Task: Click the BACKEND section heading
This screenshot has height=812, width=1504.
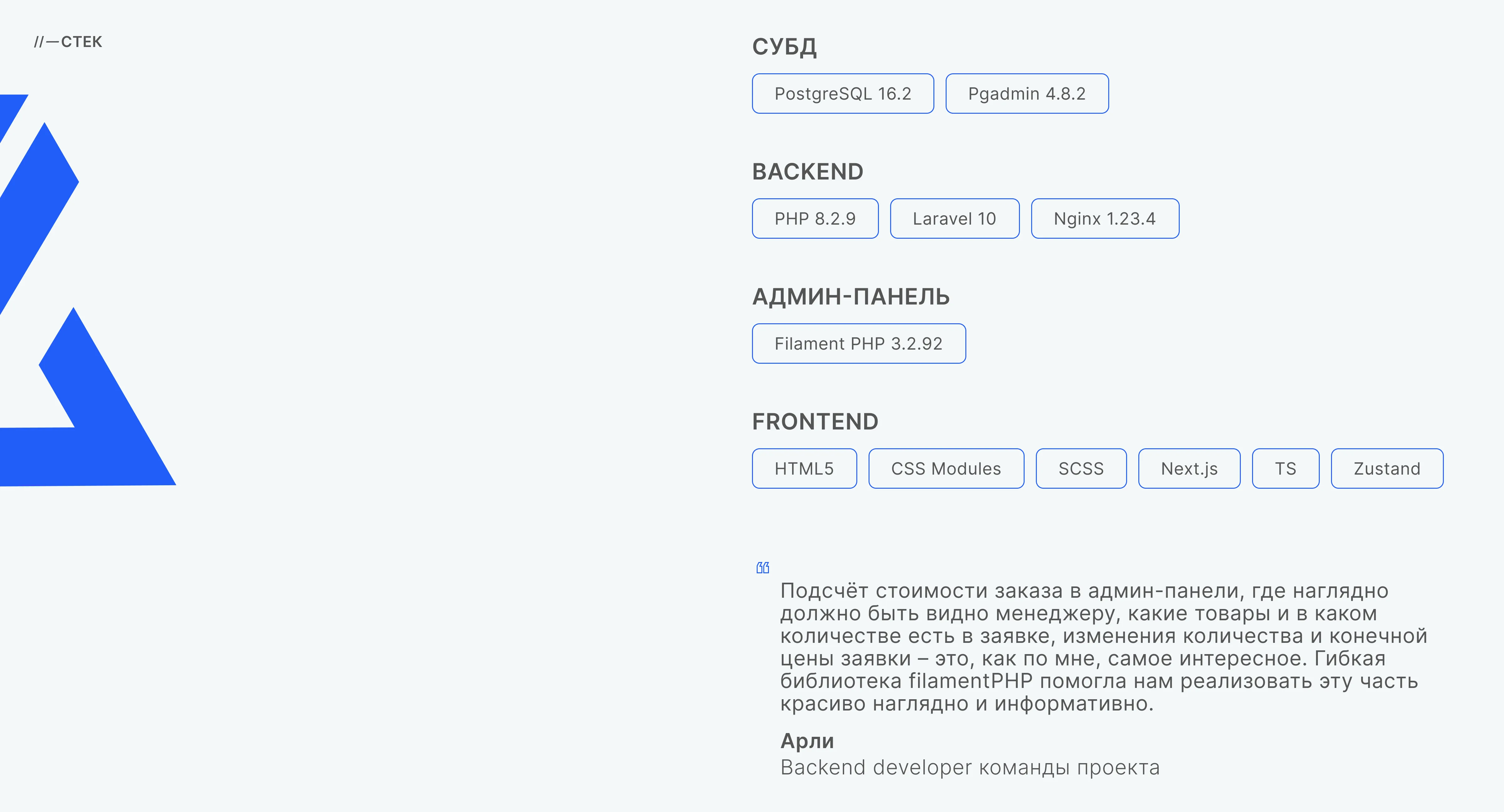Action: 808,172
